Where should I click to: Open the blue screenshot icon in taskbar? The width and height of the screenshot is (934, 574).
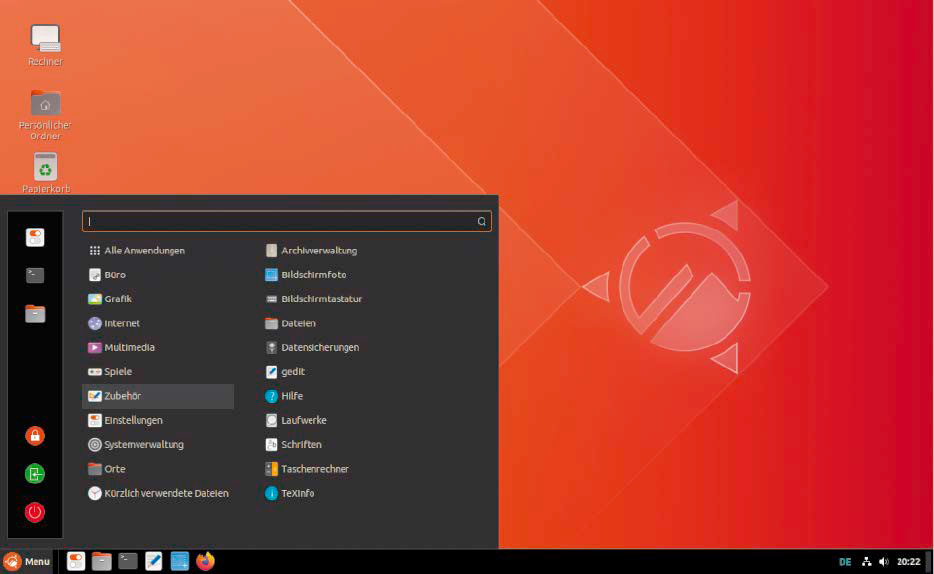179,561
